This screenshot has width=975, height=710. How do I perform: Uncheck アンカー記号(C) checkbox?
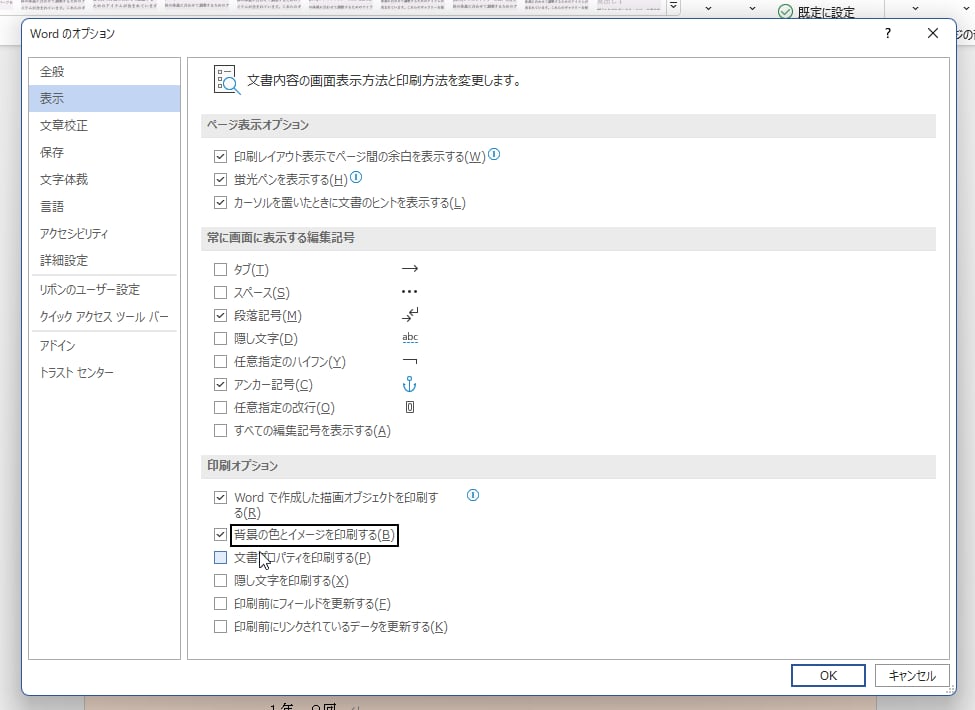pos(220,385)
